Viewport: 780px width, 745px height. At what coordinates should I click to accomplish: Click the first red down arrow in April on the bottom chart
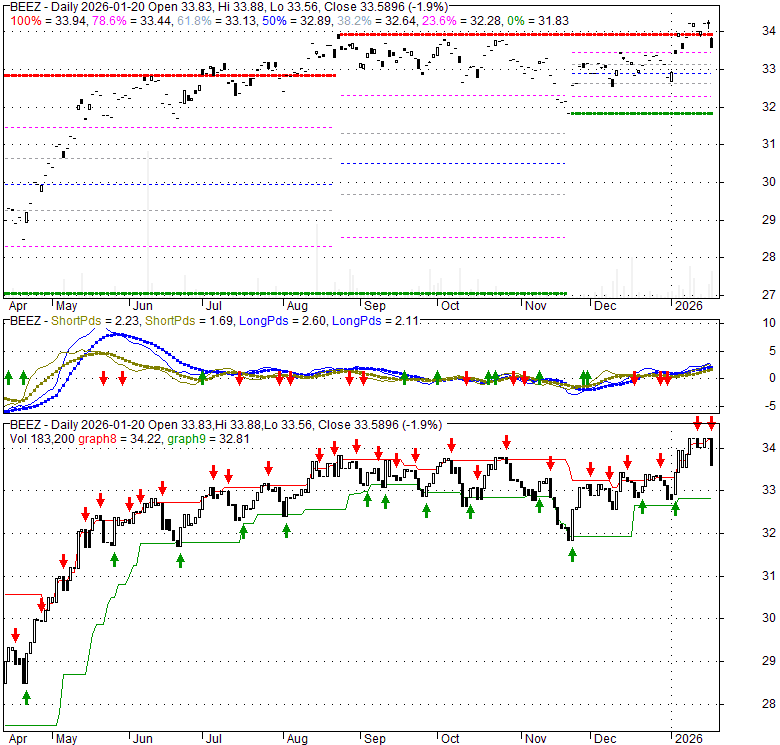[16, 634]
